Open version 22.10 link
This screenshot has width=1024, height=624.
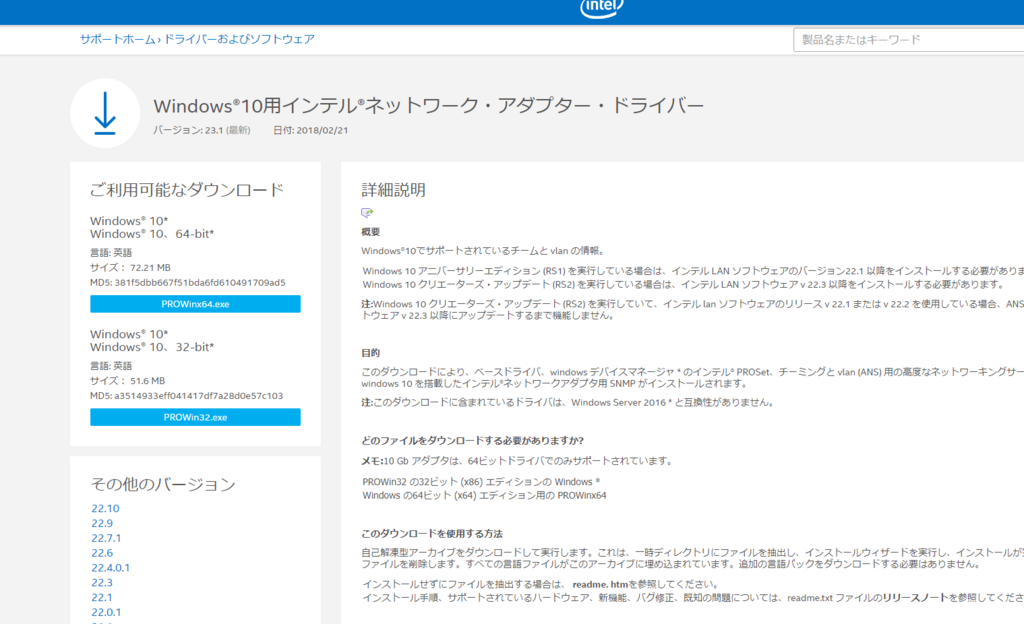105,508
